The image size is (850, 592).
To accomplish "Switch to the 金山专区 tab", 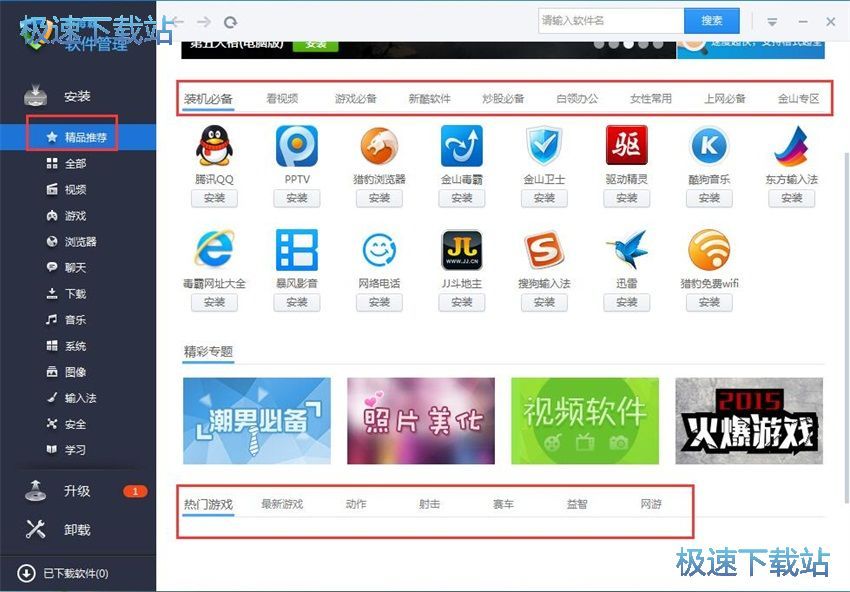I will (799, 99).
